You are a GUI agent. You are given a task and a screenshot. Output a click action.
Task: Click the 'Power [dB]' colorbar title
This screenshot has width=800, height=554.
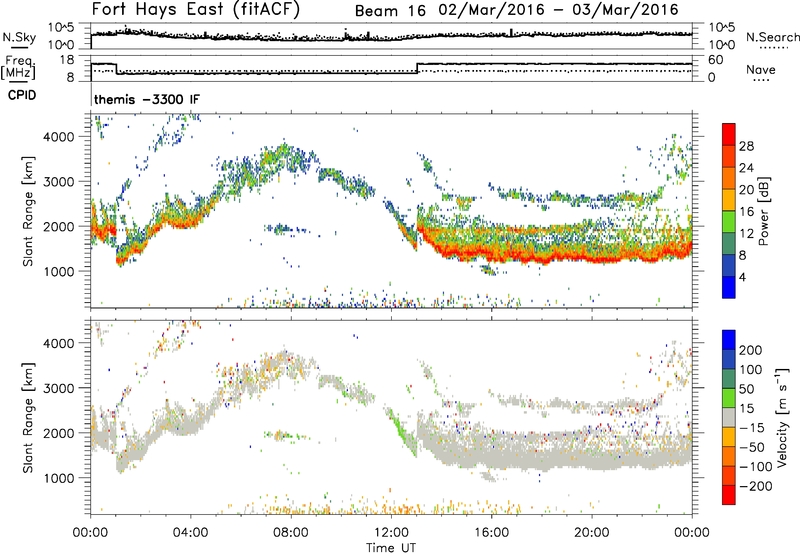764,211
